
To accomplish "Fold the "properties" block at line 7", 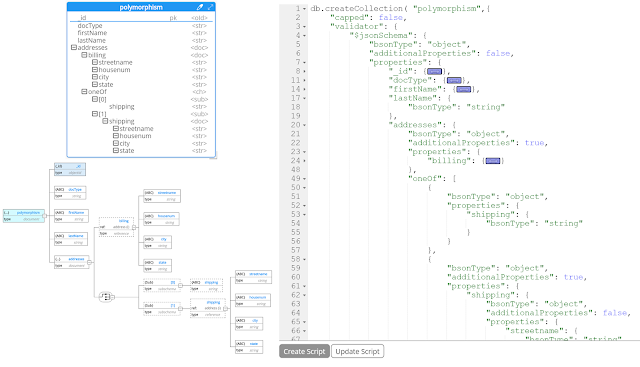I will (x=304, y=63).
